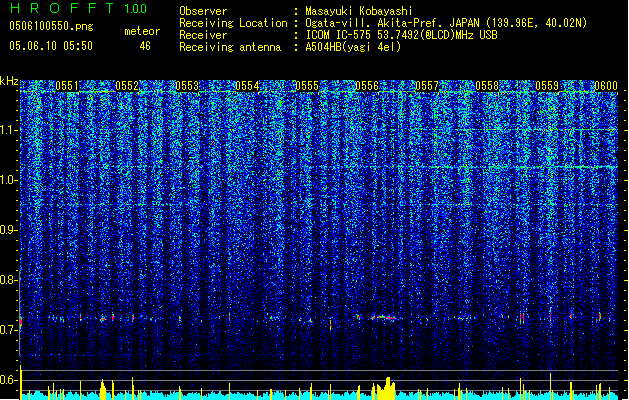Click receiver text ICOM IC-575 53.7492 MHz USB

click(402, 35)
